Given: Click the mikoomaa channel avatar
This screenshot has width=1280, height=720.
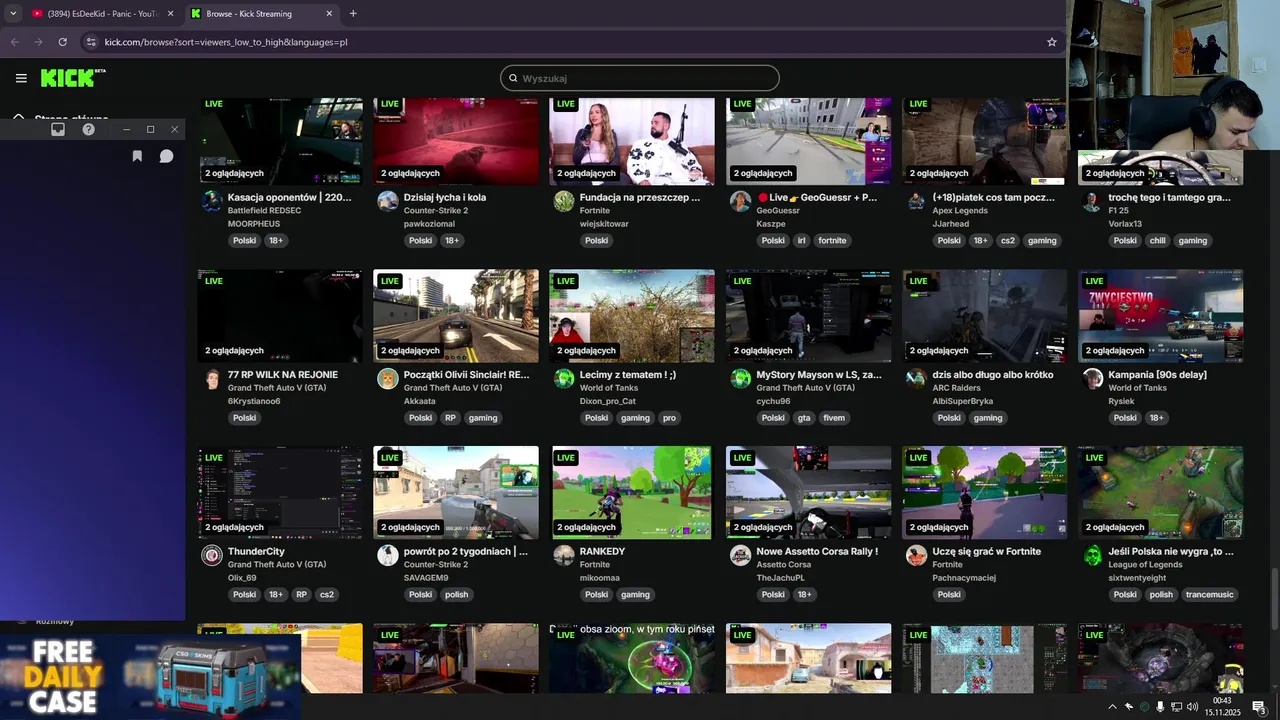Looking at the screenshot, I should coord(564,555).
